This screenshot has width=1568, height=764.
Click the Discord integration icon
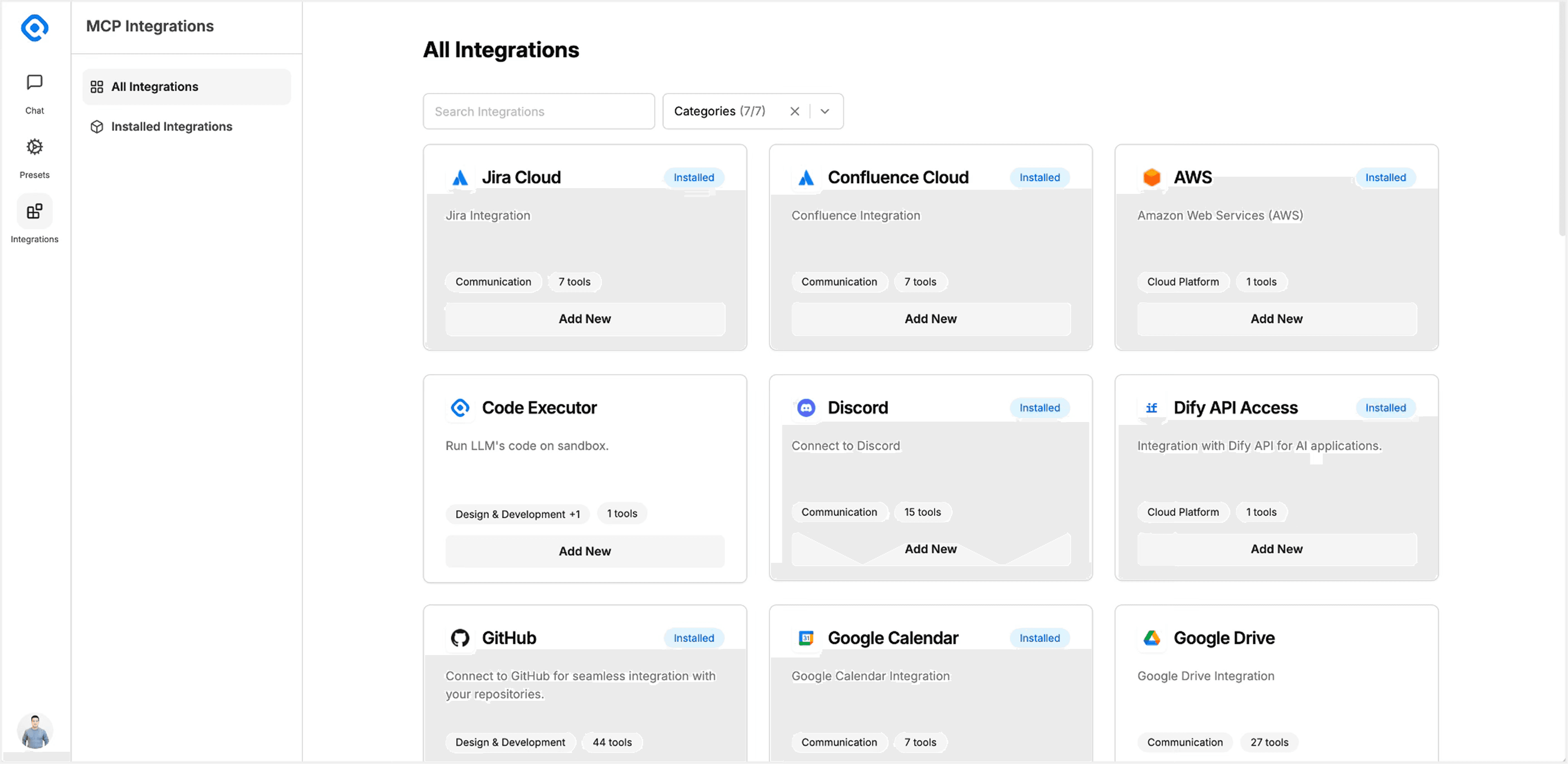pos(806,408)
